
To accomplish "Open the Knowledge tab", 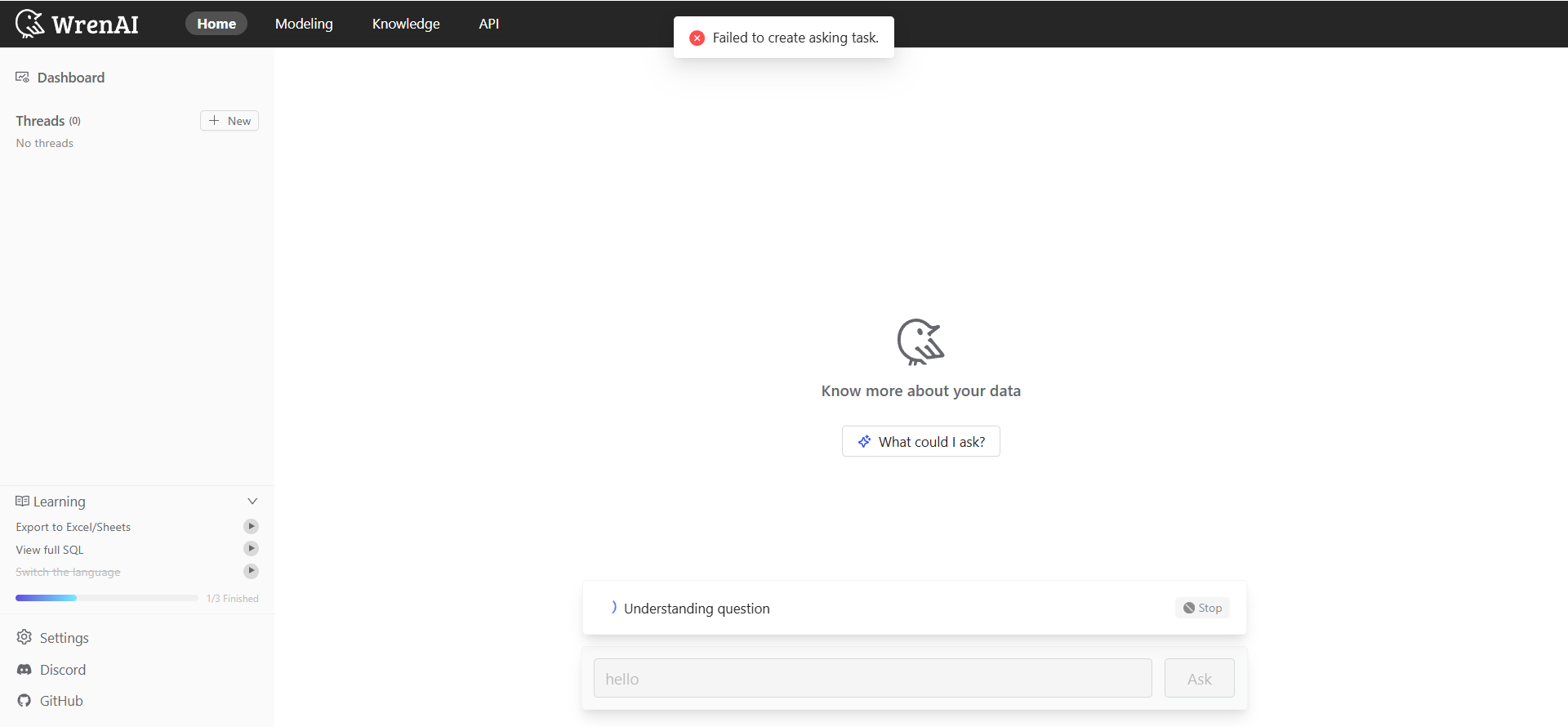I will tap(406, 24).
